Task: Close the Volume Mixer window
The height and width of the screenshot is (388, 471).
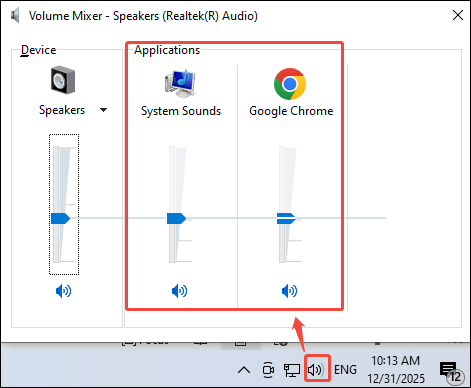Action: (x=458, y=15)
